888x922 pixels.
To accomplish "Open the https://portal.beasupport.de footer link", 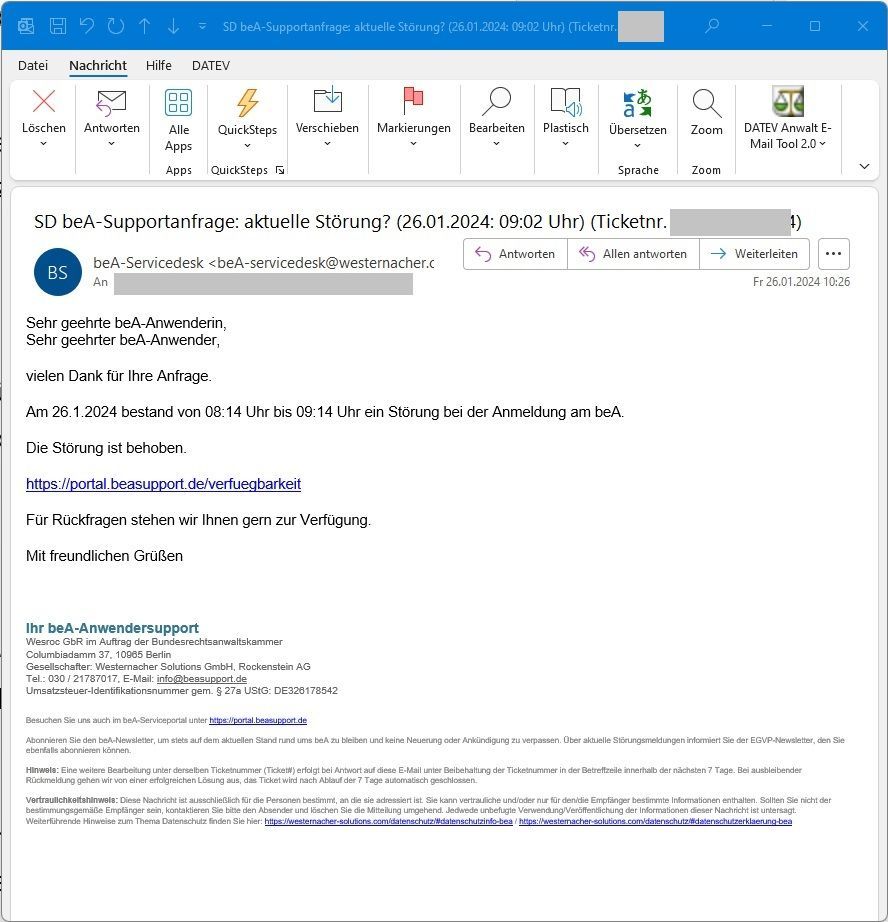I will click(258, 720).
